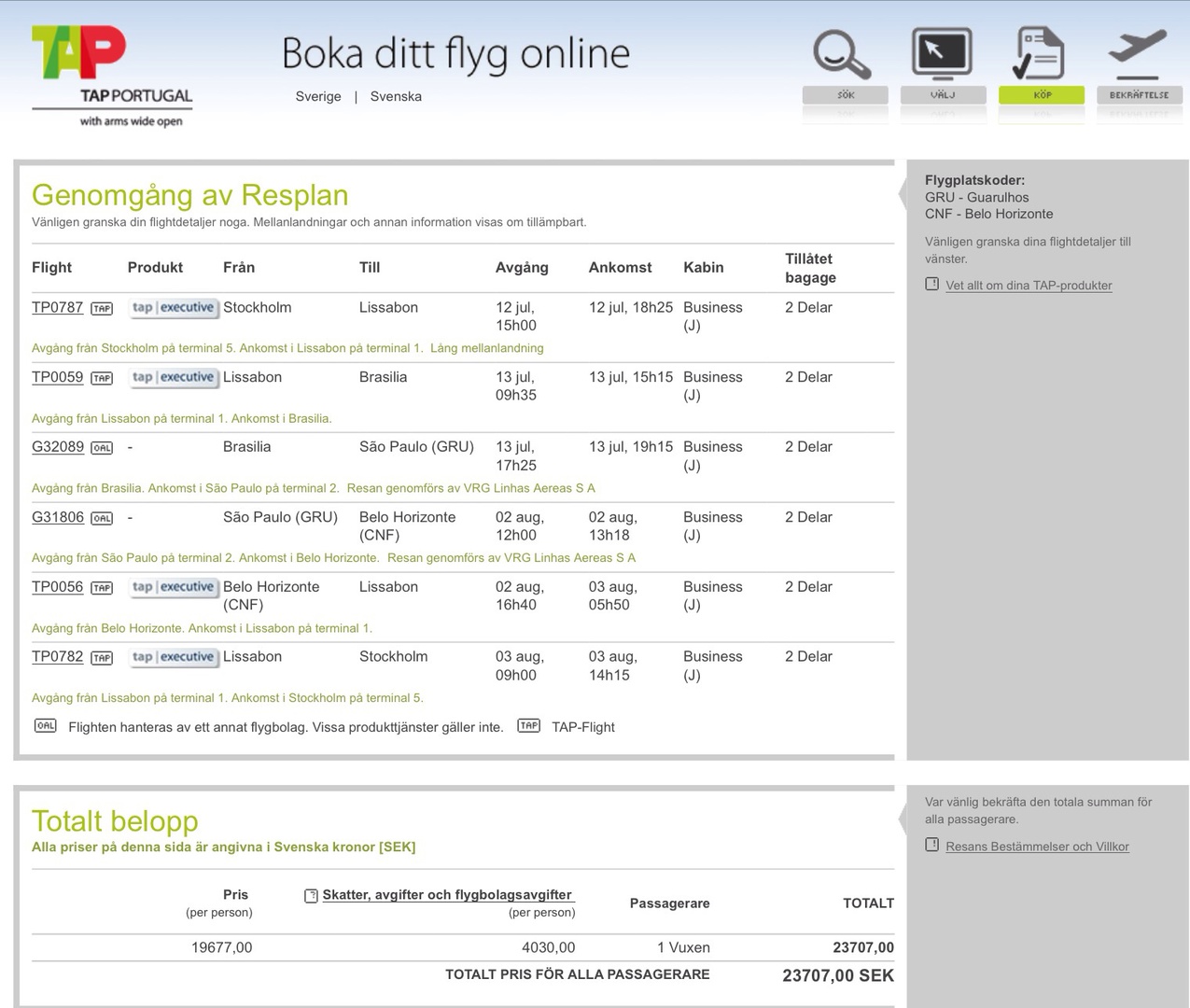Viewport: 1190px width, 1008px height.
Task: Open Vet allt om dina TAP-produkter link
Action: click(1029, 286)
